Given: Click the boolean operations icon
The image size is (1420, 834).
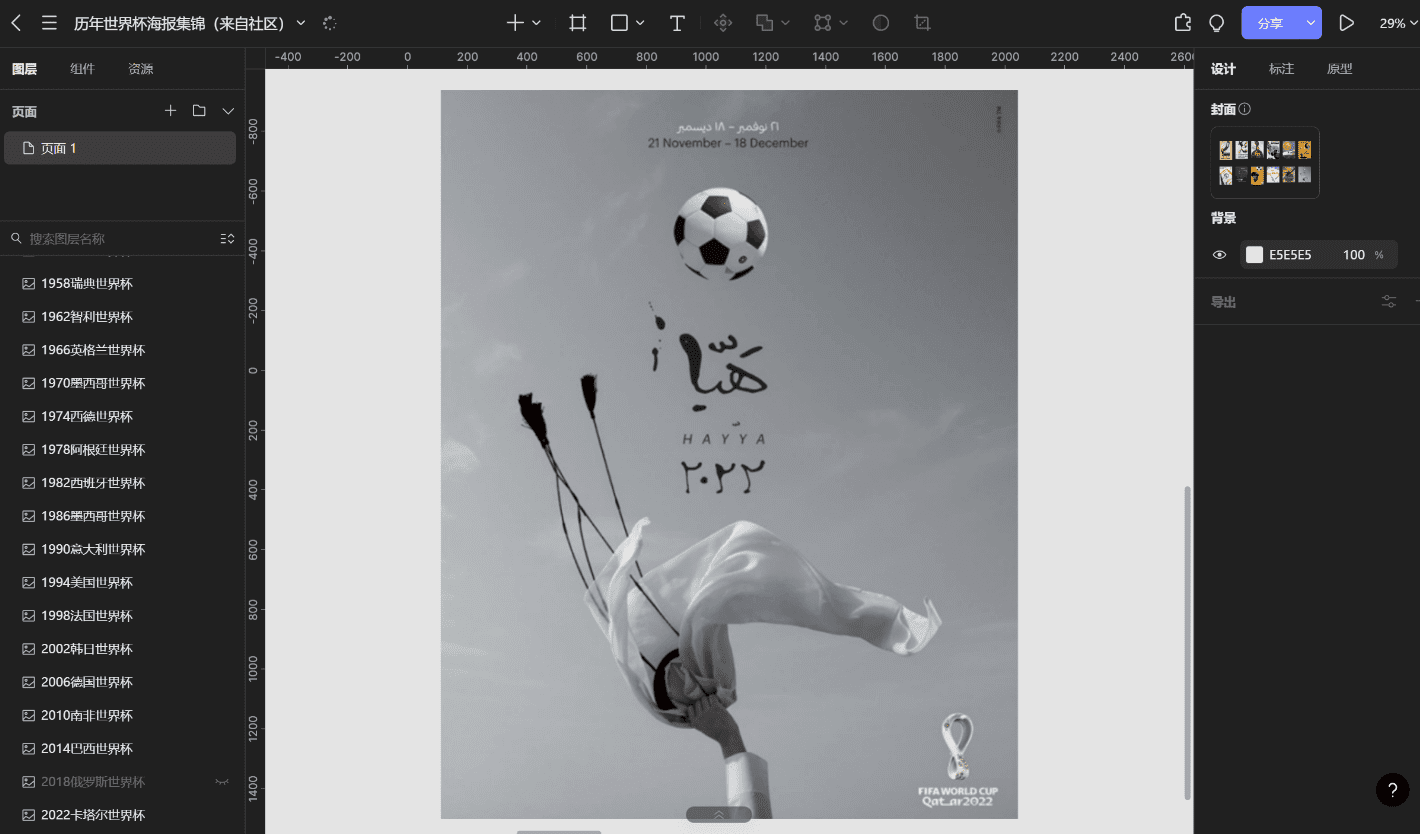Looking at the screenshot, I should [764, 23].
